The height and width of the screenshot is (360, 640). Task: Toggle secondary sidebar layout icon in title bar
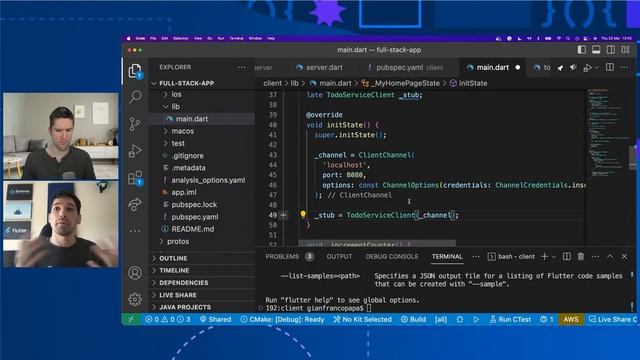pos(611,50)
